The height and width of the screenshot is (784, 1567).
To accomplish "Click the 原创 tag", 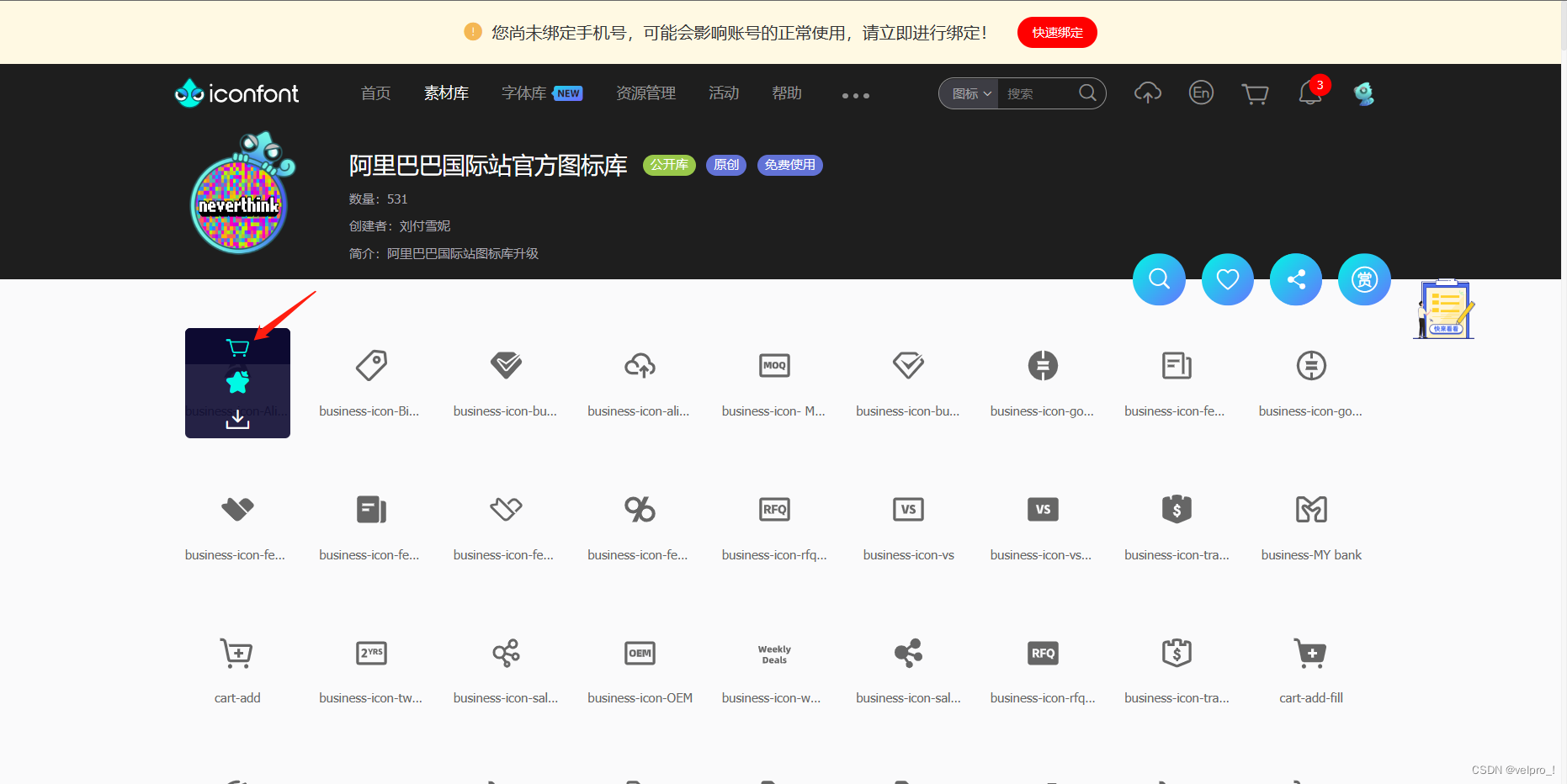I will click(x=725, y=165).
